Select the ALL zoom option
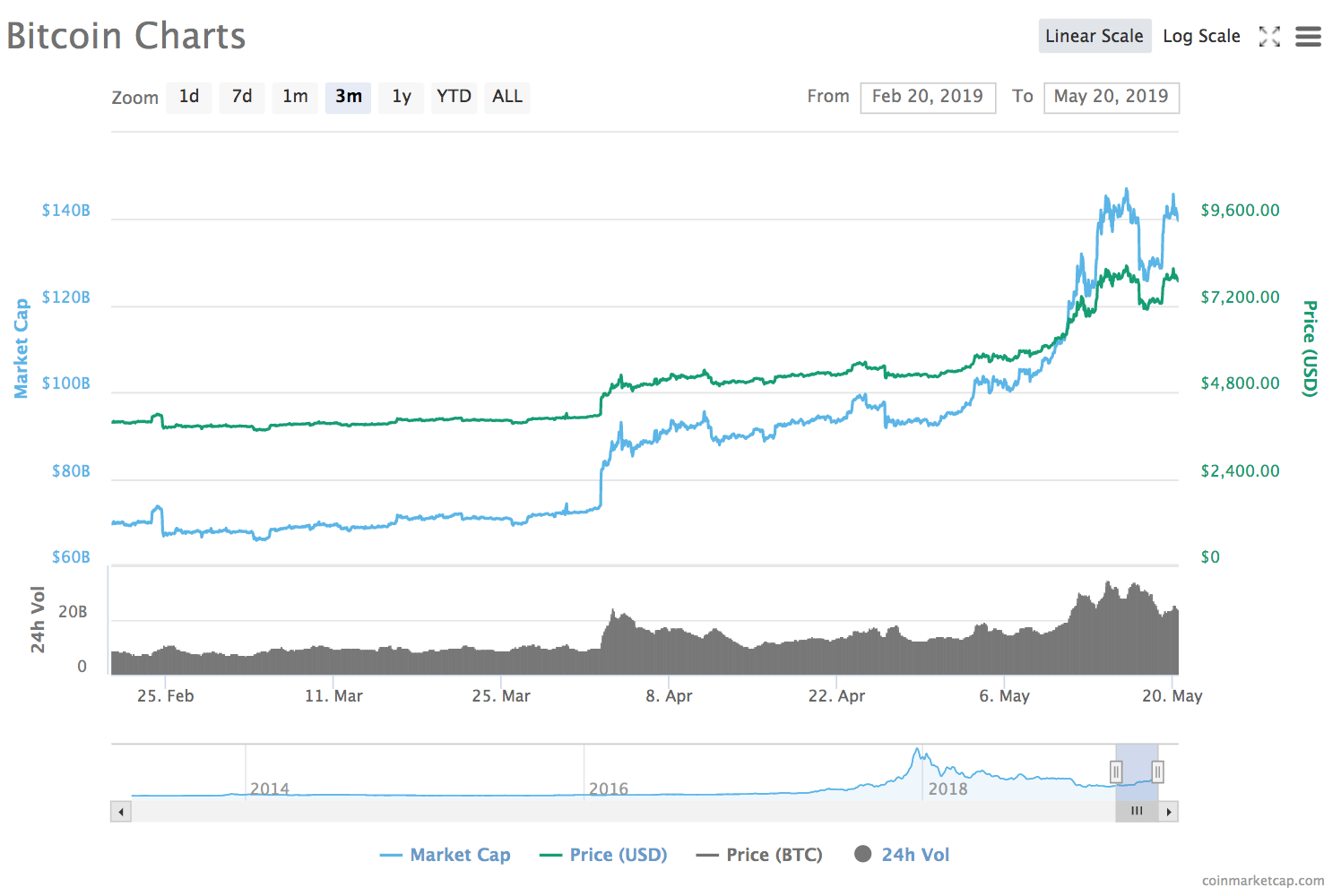1341x896 pixels. coord(506,97)
